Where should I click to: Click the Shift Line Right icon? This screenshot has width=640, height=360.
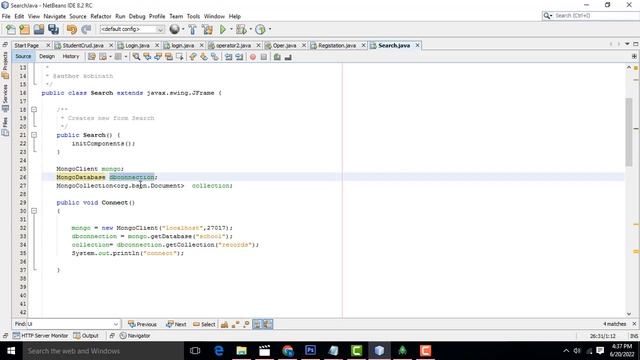239,57
